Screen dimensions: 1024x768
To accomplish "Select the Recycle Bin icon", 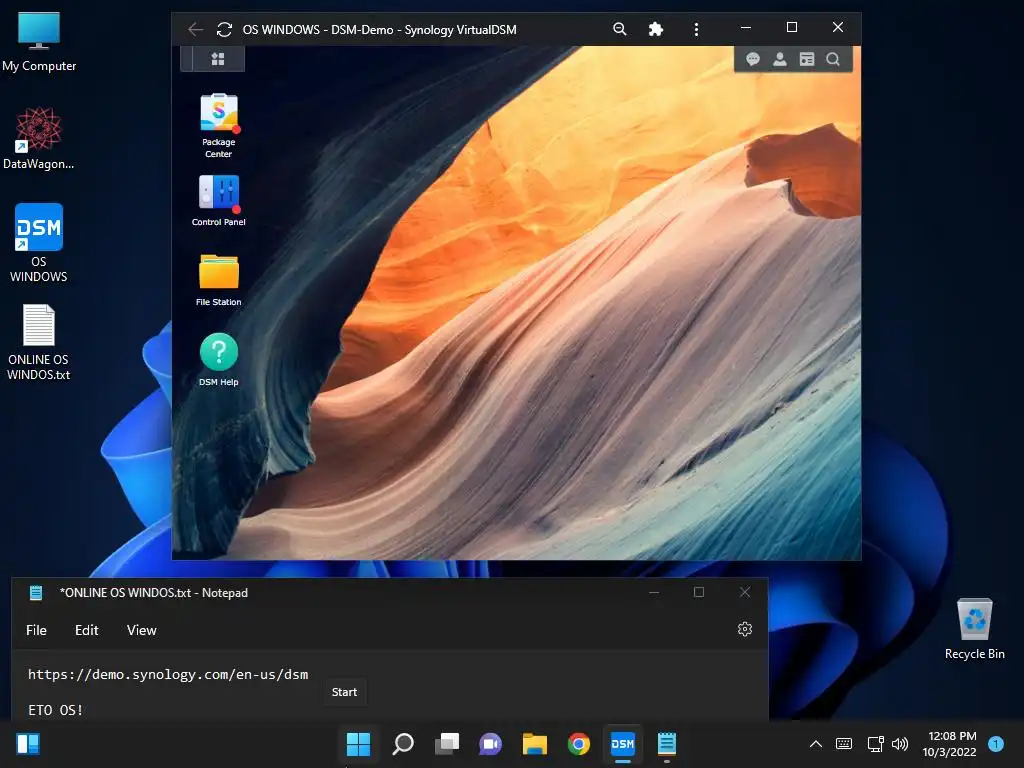I will click(974, 629).
